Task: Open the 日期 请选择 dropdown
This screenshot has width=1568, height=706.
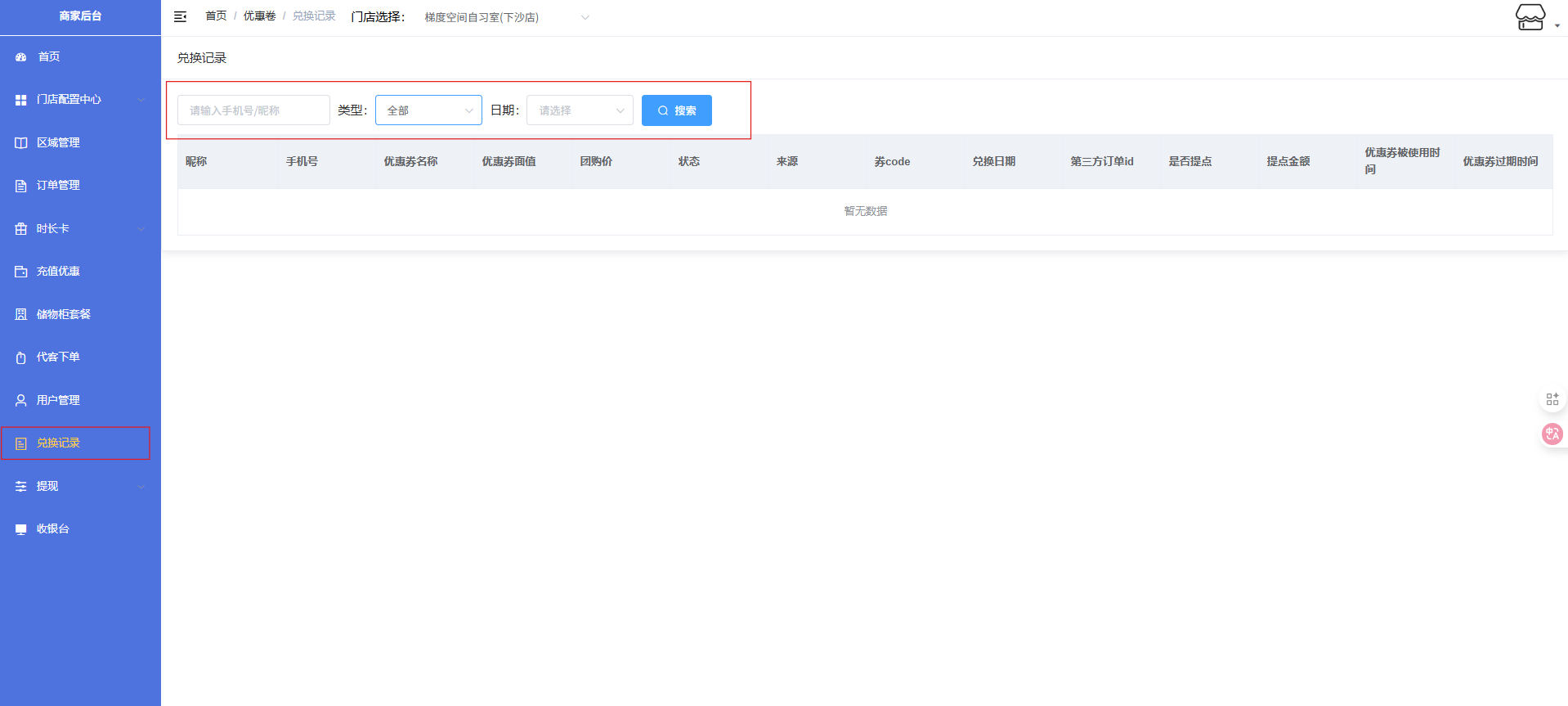Action: (580, 110)
